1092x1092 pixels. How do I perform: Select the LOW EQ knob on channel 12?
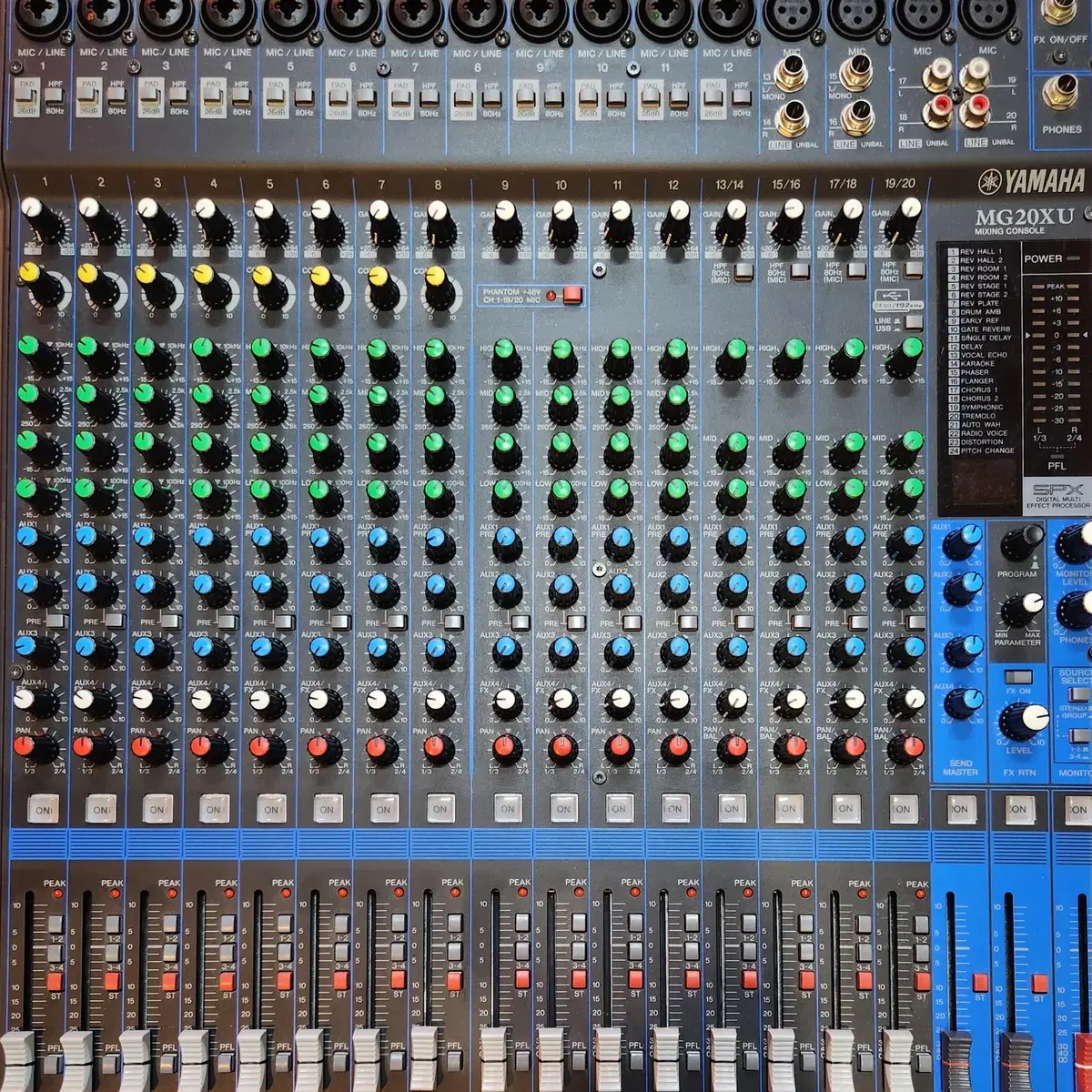[674, 497]
